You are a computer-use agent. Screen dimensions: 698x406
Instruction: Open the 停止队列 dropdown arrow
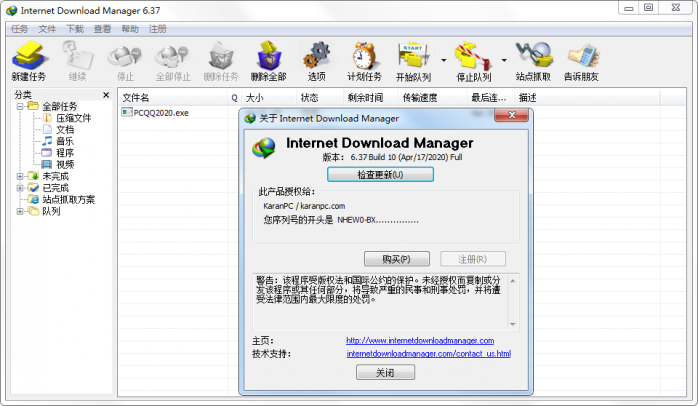[504, 60]
